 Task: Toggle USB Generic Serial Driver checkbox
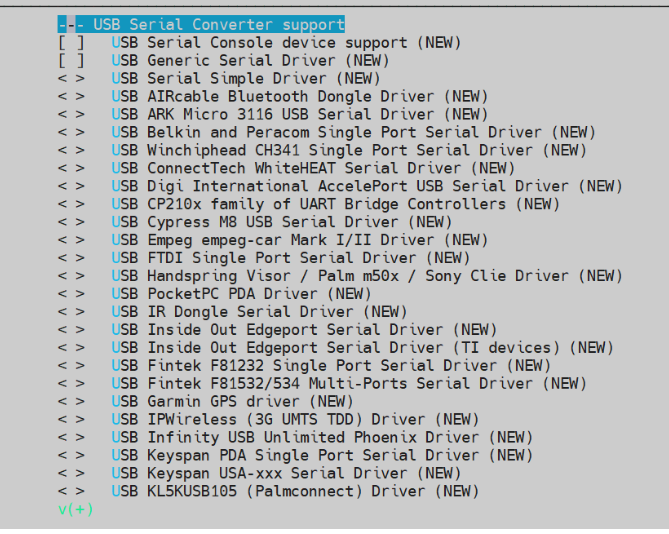click(x=71, y=61)
